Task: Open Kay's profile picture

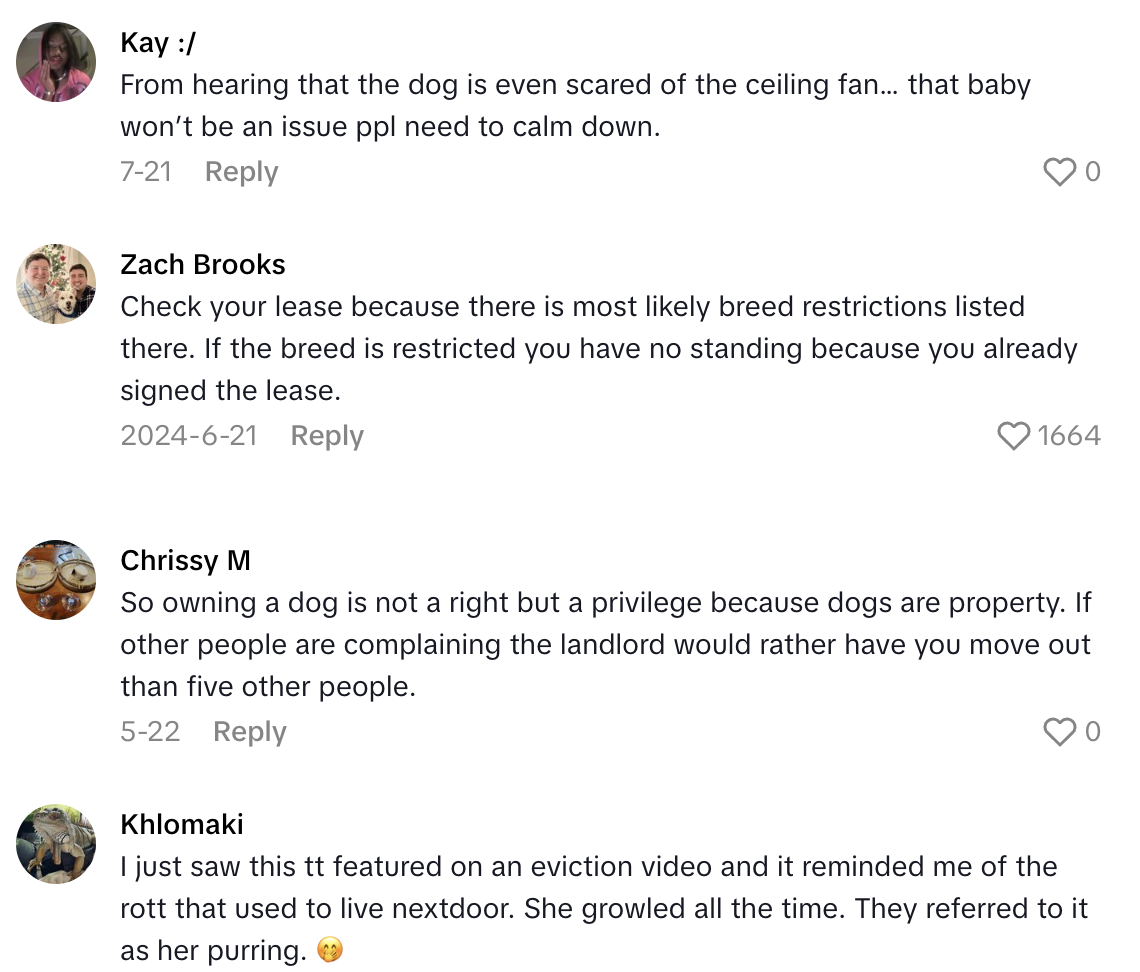Action: tap(56, 62)
